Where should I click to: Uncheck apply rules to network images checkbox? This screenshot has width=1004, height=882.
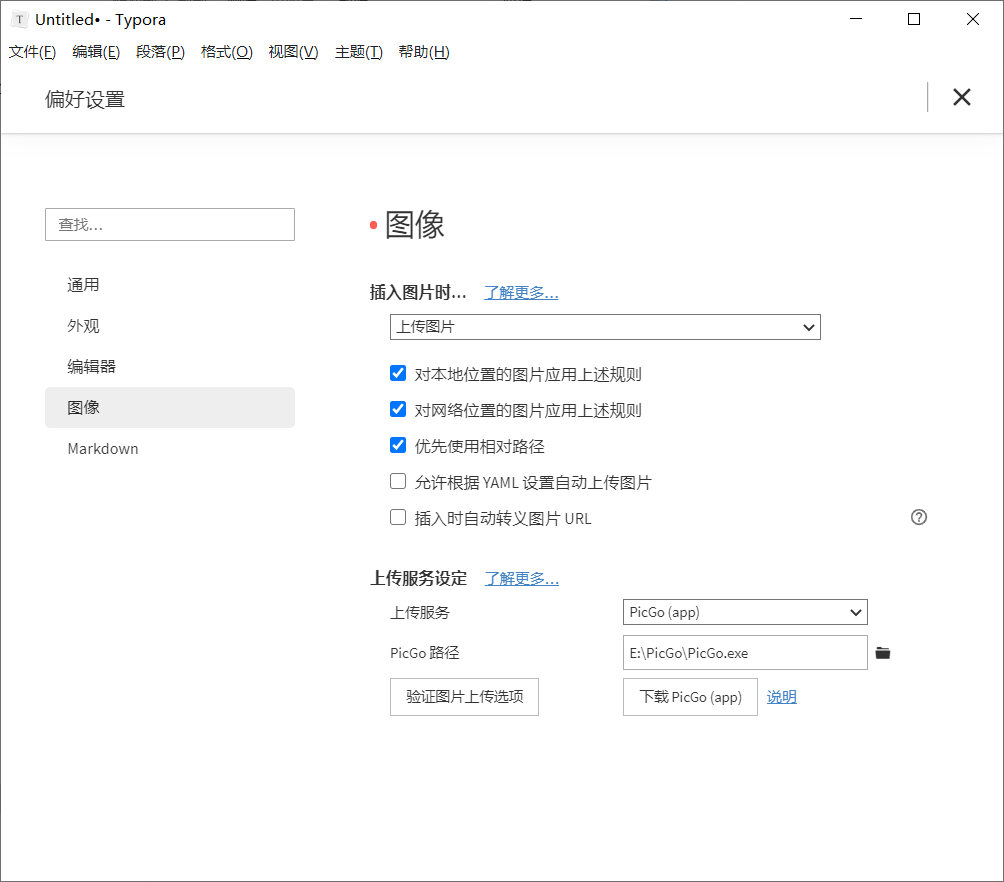[x=398, y=409]
